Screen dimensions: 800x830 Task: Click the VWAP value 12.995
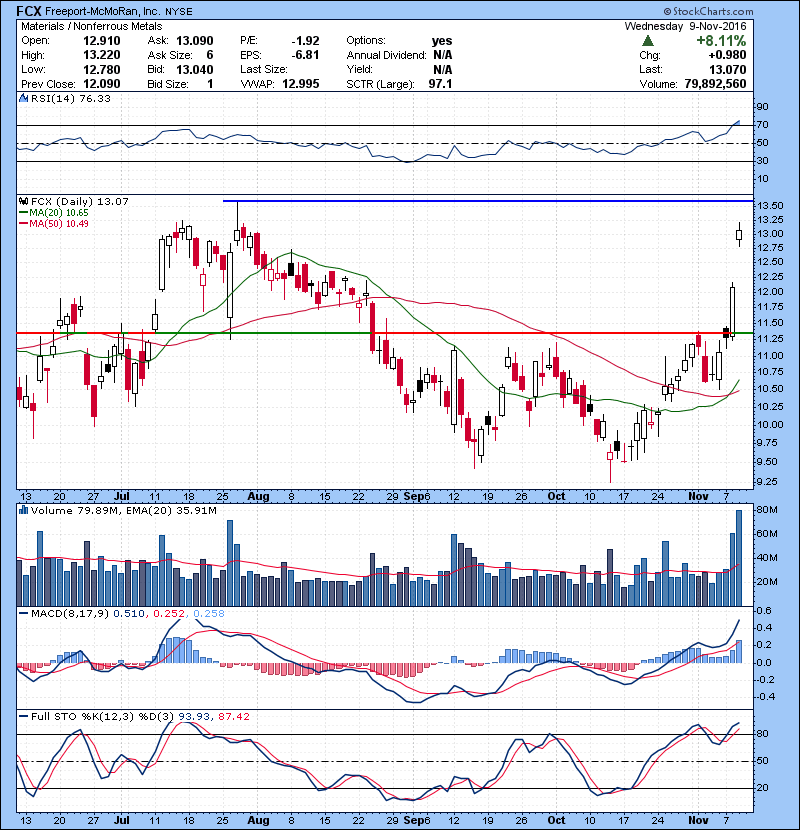tap(301, 84)
